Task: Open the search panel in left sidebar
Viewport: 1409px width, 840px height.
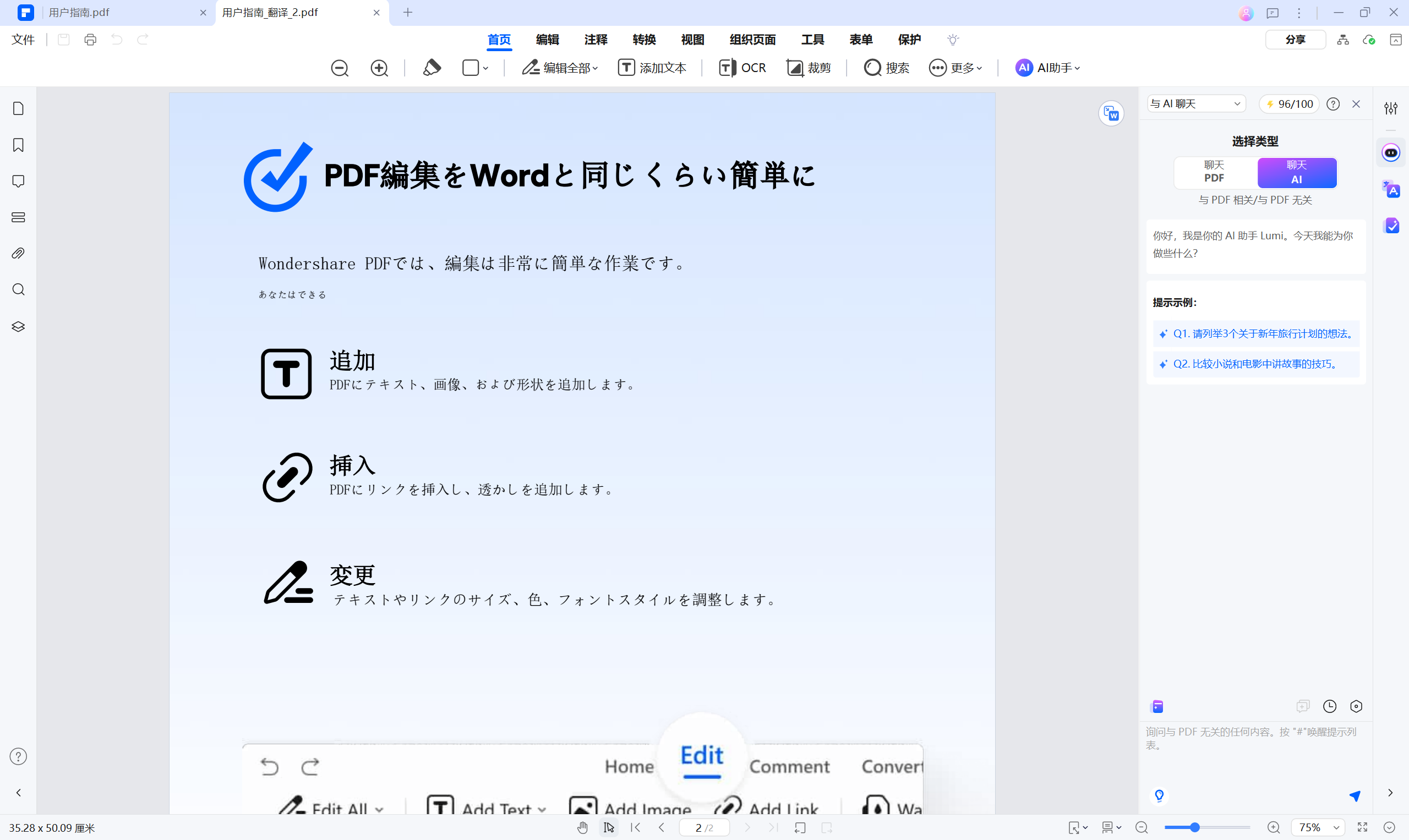Action: pyautogui.click(x=18, y=290)
